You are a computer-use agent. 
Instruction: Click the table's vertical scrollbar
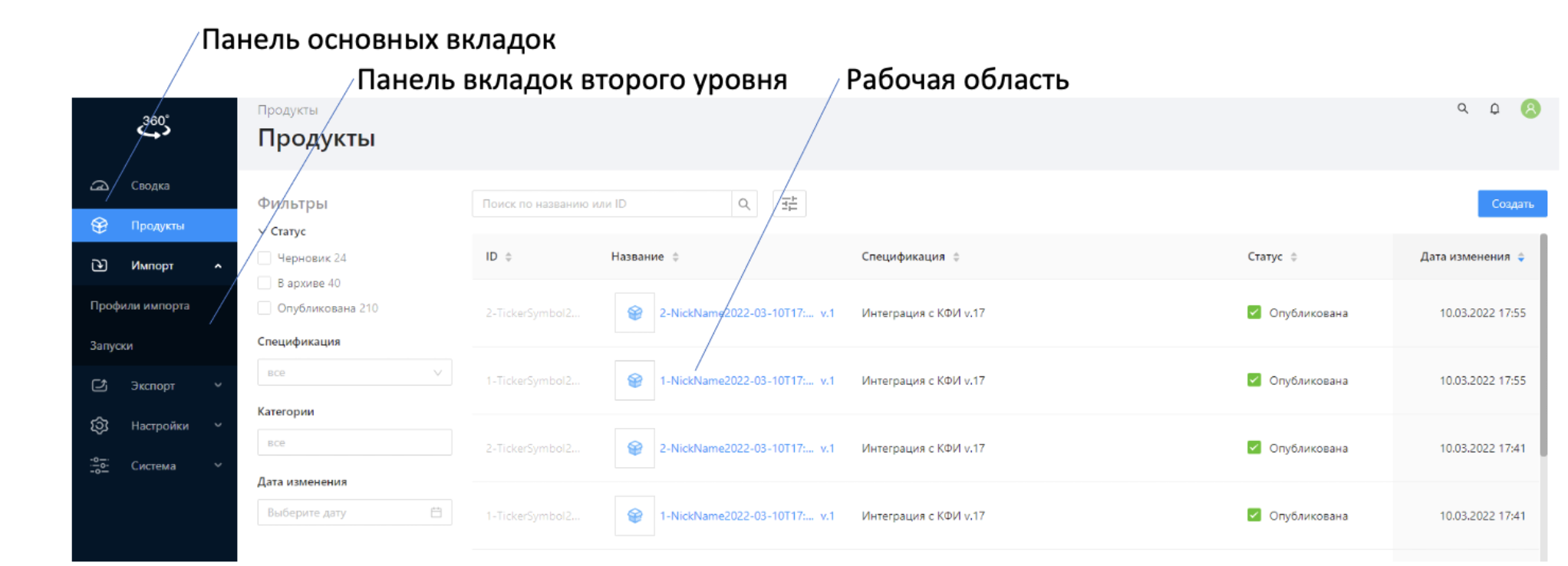point(1543,345)
